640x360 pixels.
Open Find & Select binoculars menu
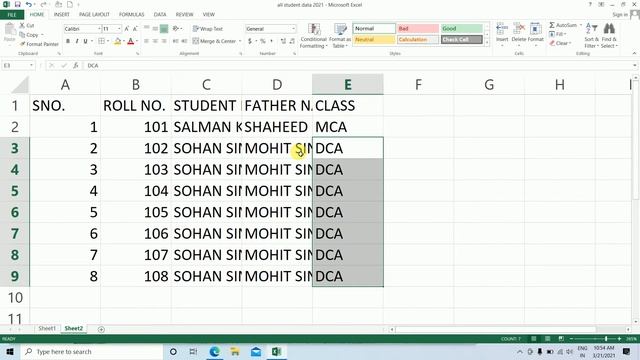click(609, 36)
